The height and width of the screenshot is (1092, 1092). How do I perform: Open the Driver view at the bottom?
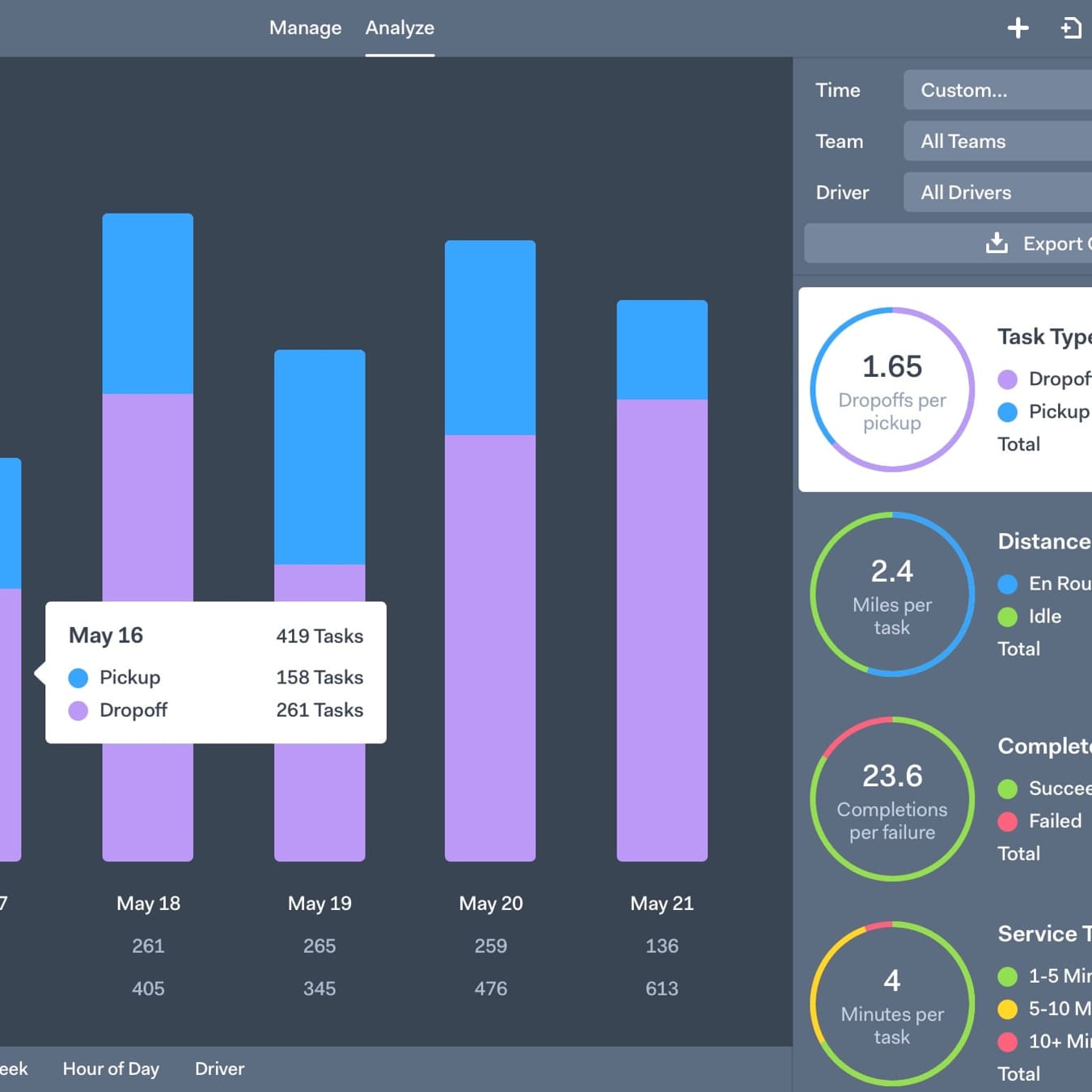click(219, 1069)
